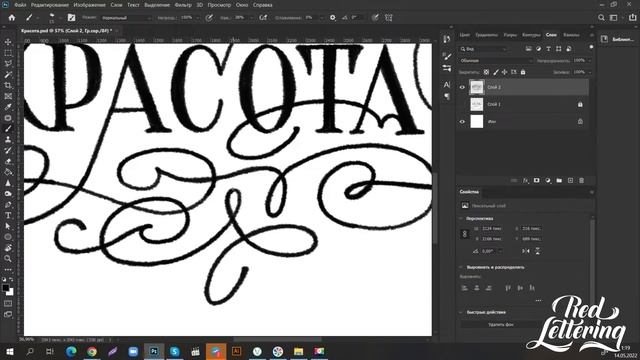Create new group folder icon
The height and width of the screenshot is (360, 640).
[x=559, y=180]
